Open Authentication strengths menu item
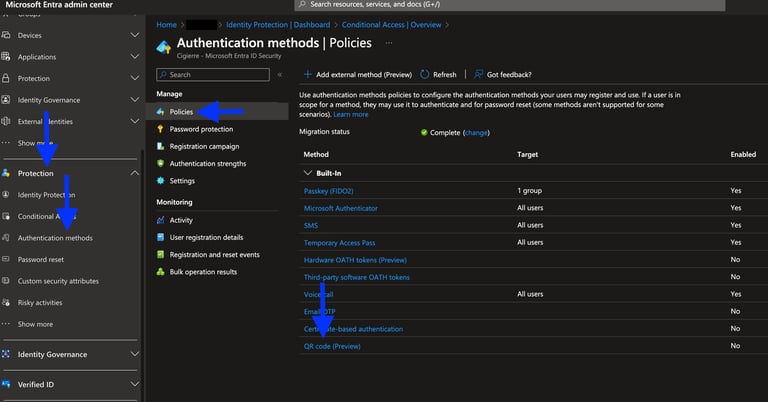The width and height of the screenshot is (768, 402). (208, 164)
